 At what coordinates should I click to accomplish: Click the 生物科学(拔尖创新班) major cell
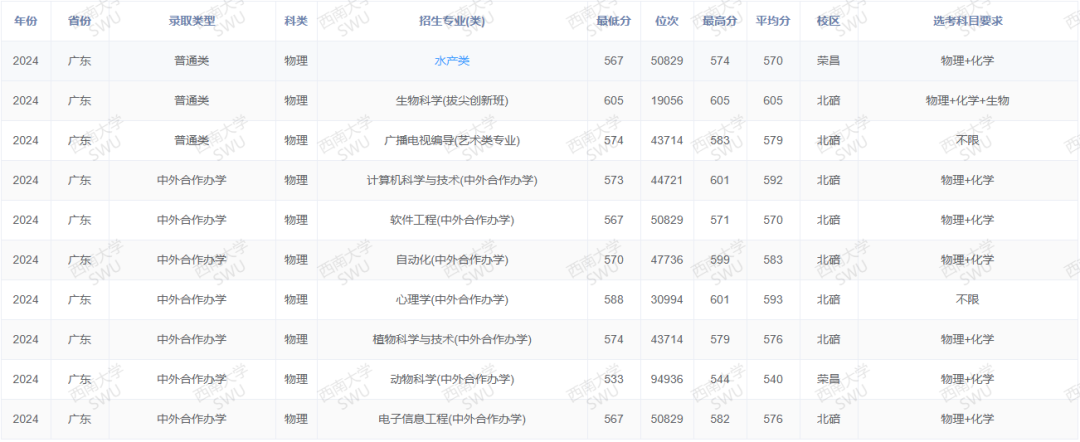click(452, 101)
